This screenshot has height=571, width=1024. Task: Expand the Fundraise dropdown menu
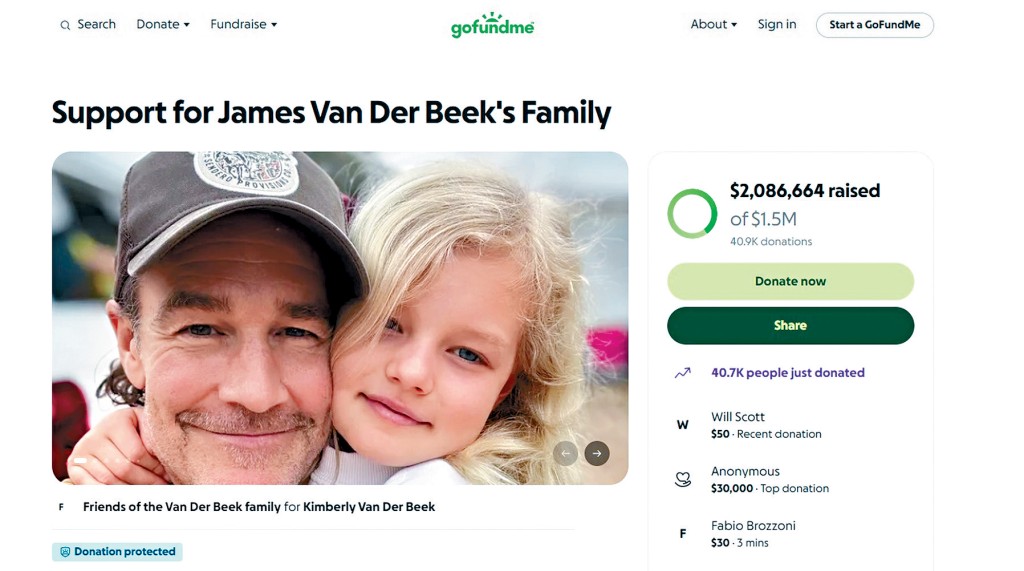point(244,25)
